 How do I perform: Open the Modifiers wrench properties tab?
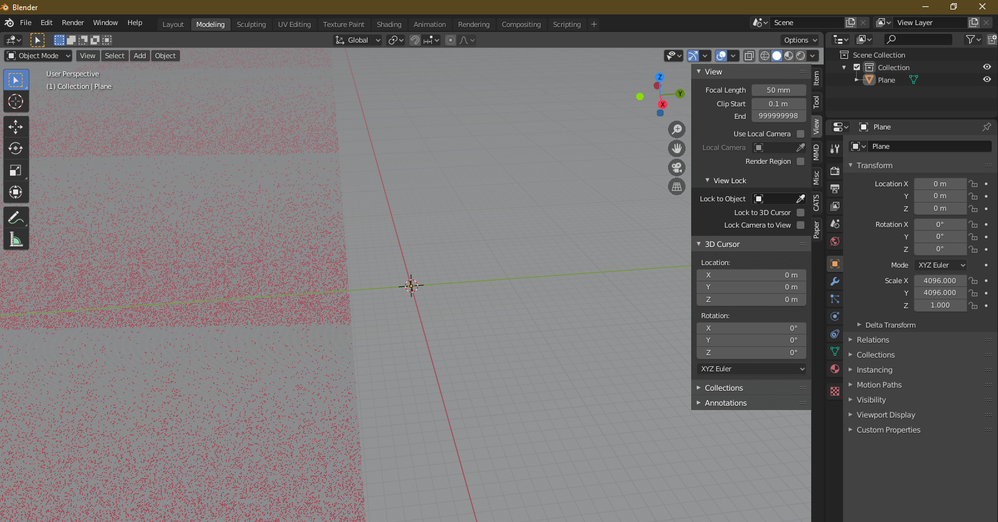point(834,281)
